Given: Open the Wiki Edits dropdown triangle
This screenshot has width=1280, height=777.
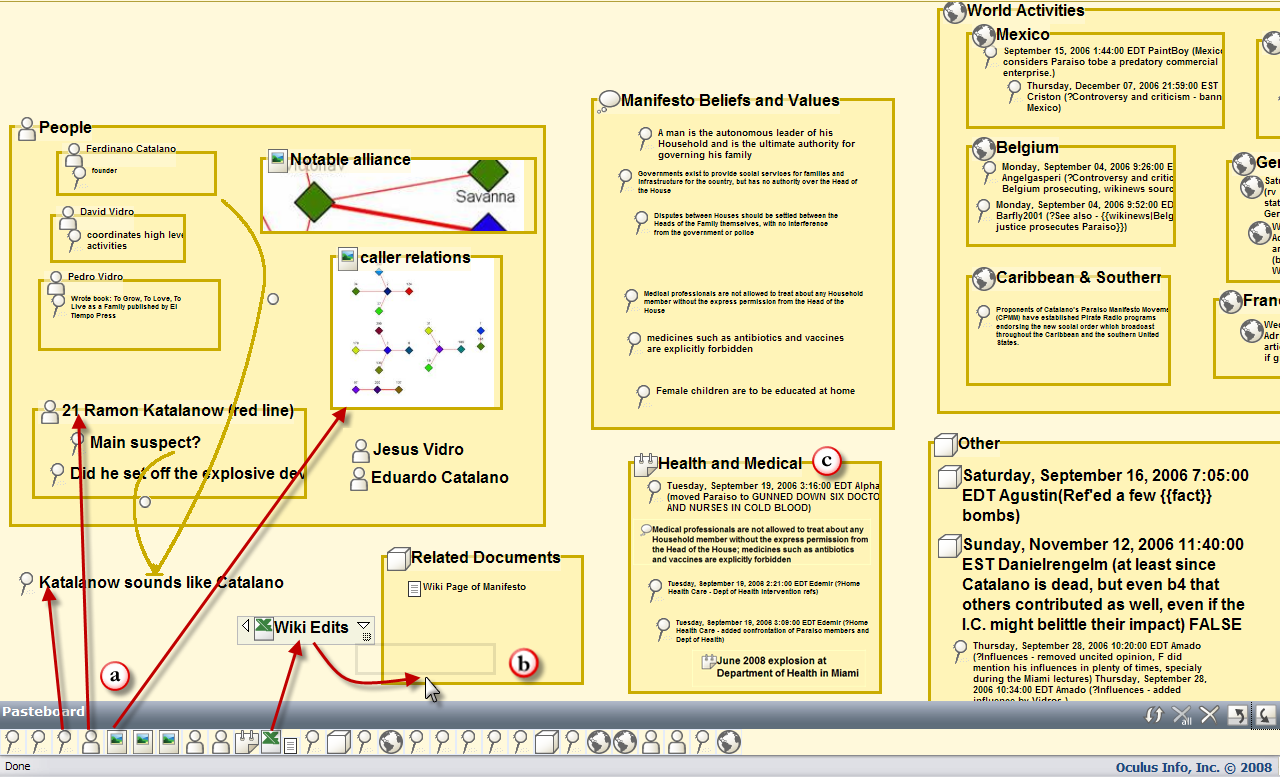Looking at the screenshot, I should pos(364,624).
